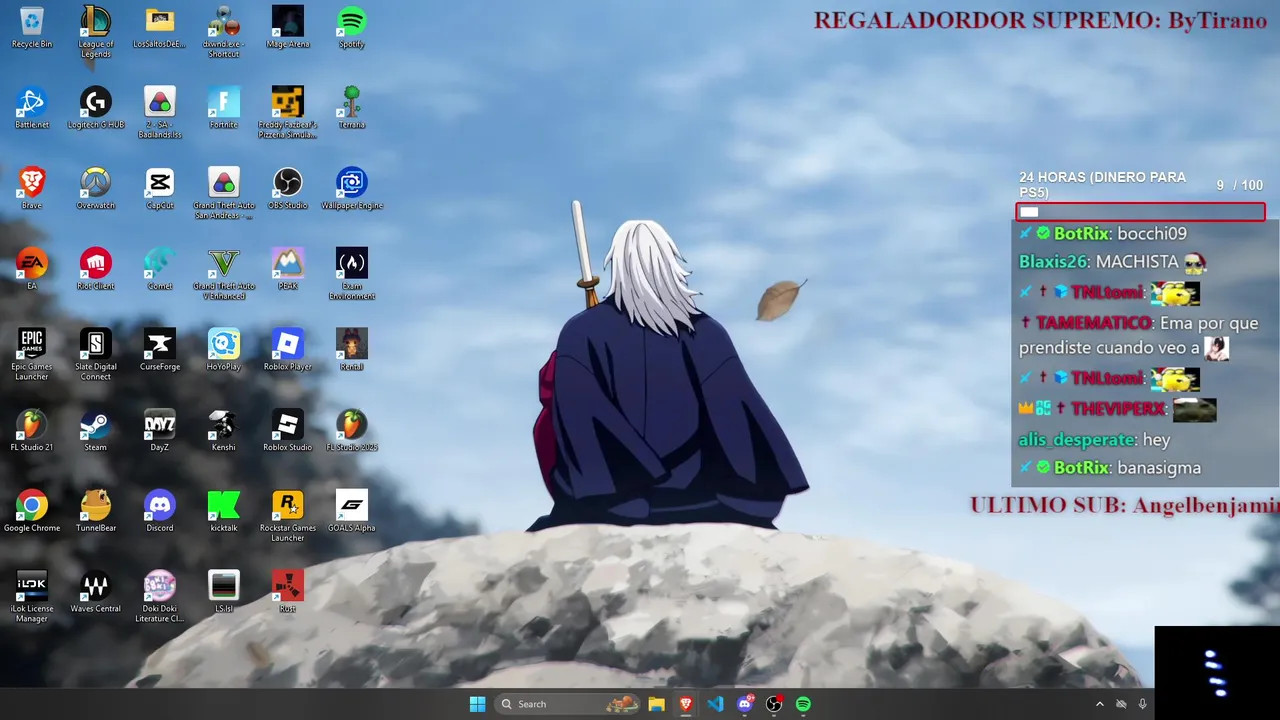The height and width of the screenshot is (720, 1280).
Task: Open Discord from the taskbar
Action: pos(745,704)
